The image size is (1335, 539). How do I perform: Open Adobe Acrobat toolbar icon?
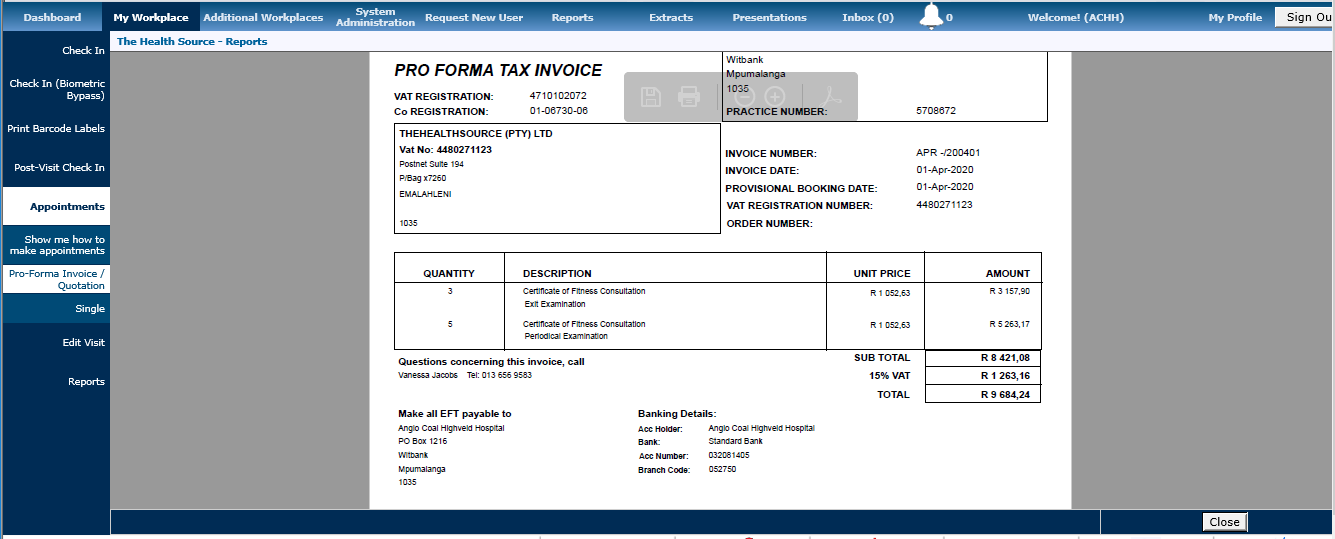[x=833, y=97]
